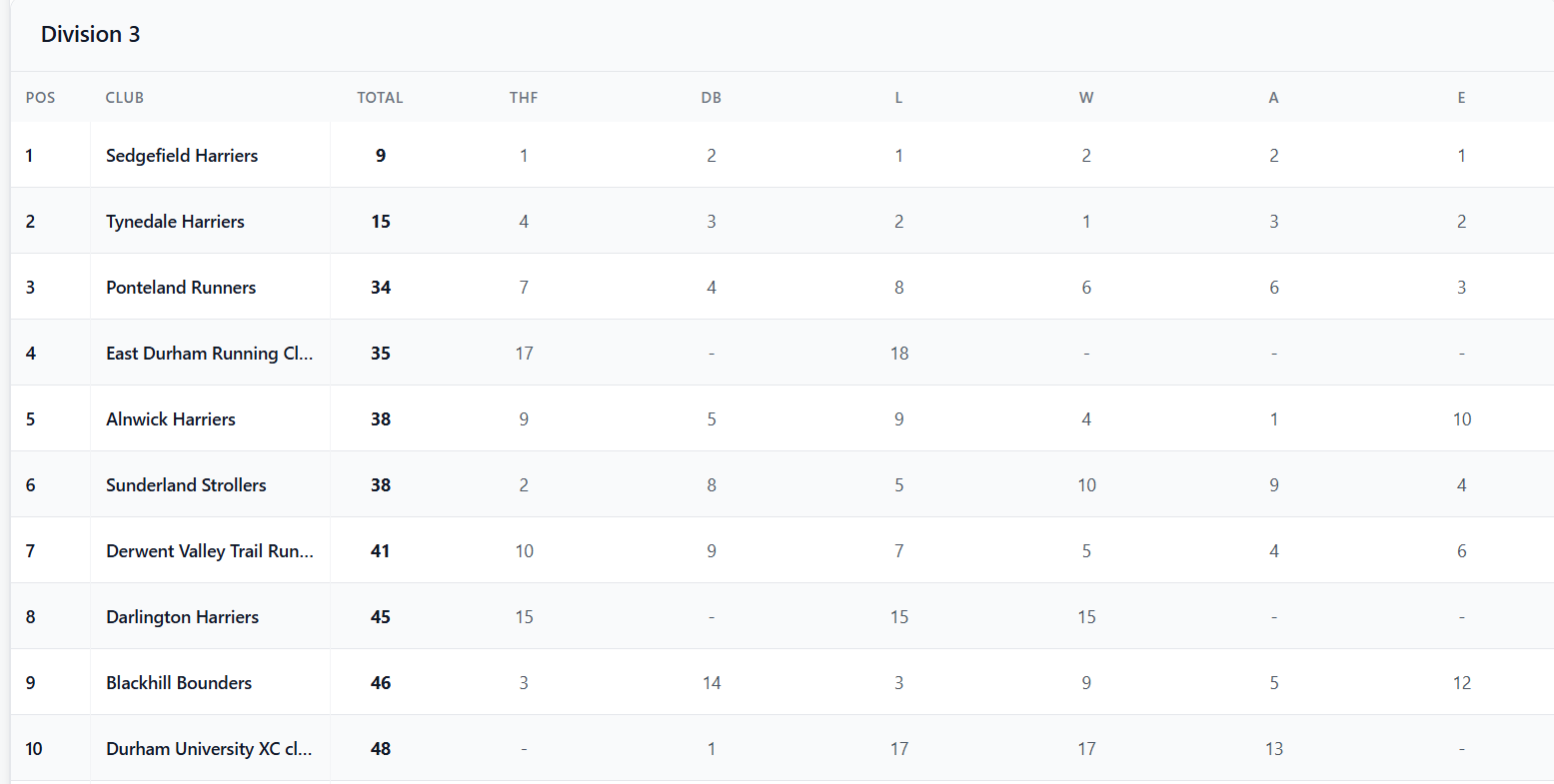Click on Ponteland Runners
This screenshot has height=784, width=1554.
[181, 288]
